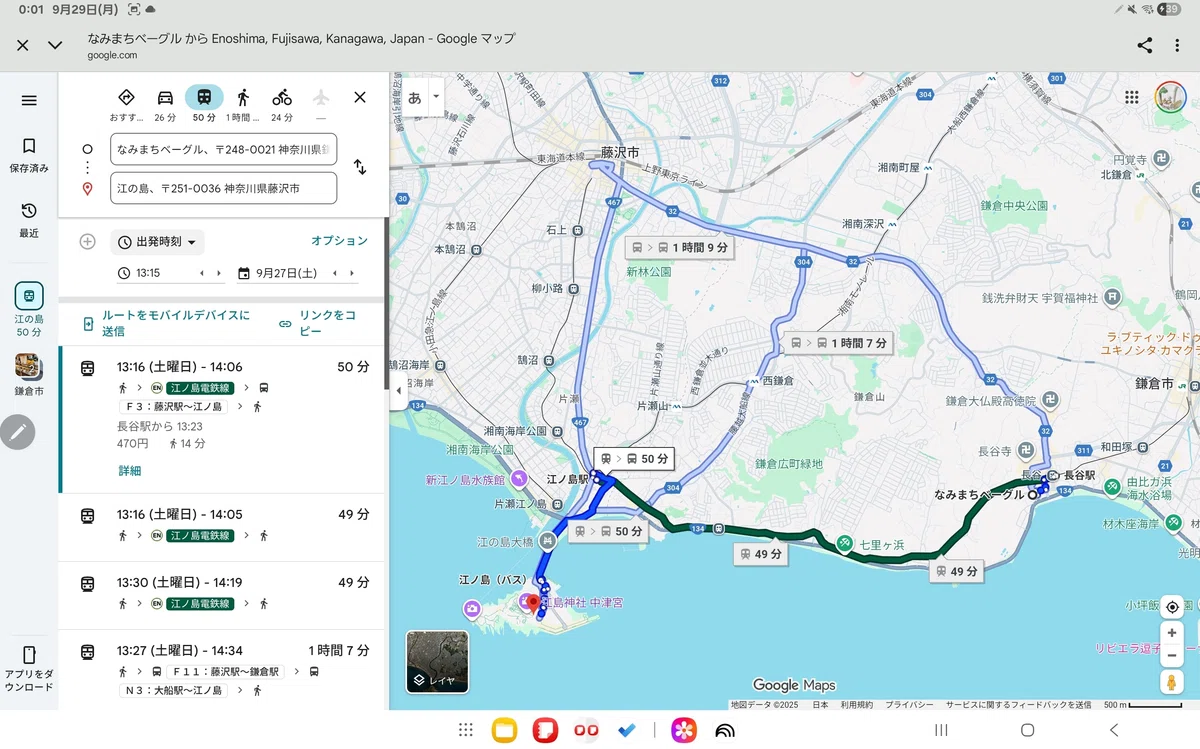Switch to walking mode
The height and width of the screenshot is (749, 1200).
pos(243,104)
